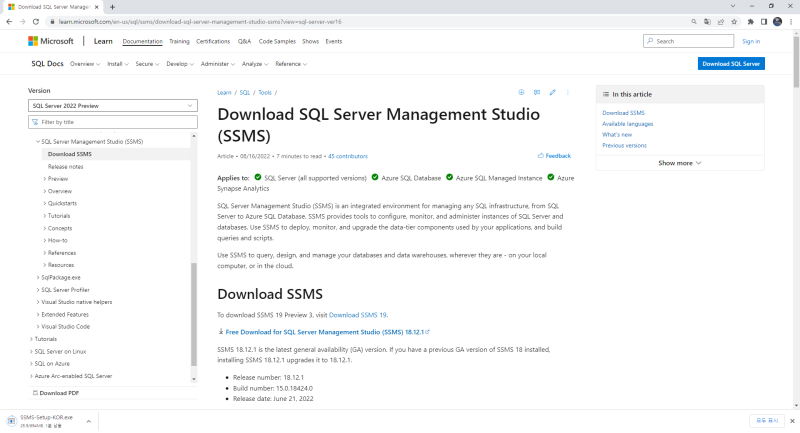Viewport: 800px width, 433px height.
Task: Open the Code Samples tab
Action: point(277,41)
